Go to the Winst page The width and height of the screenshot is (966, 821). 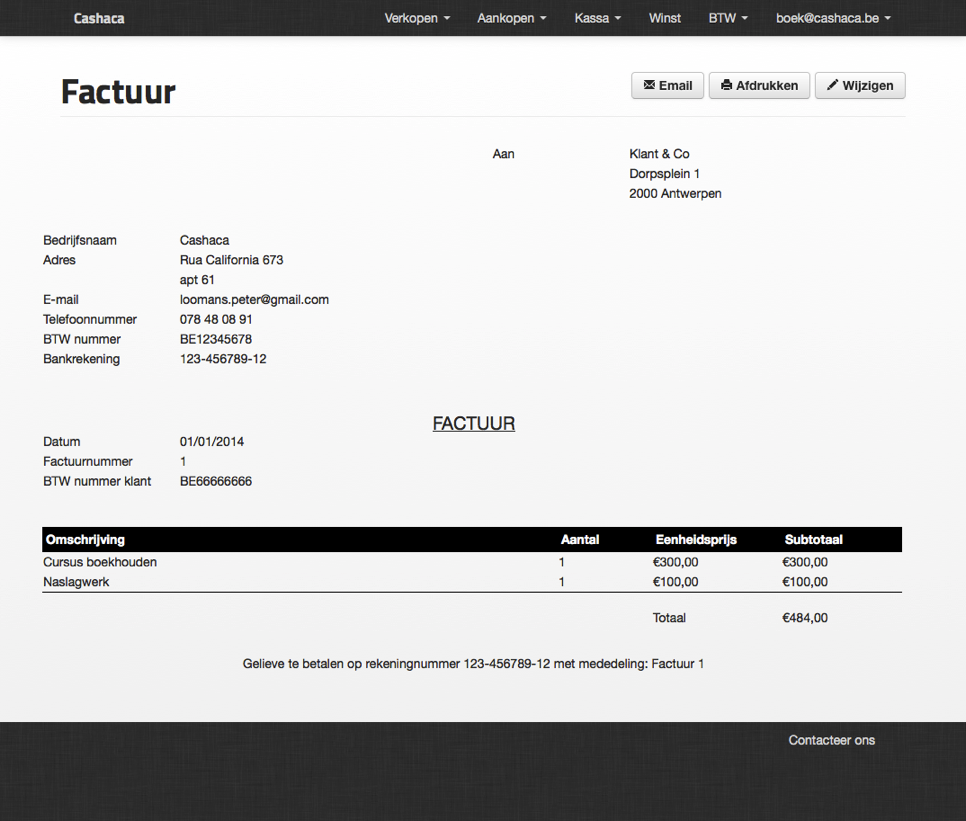click(x=665, y=18)
